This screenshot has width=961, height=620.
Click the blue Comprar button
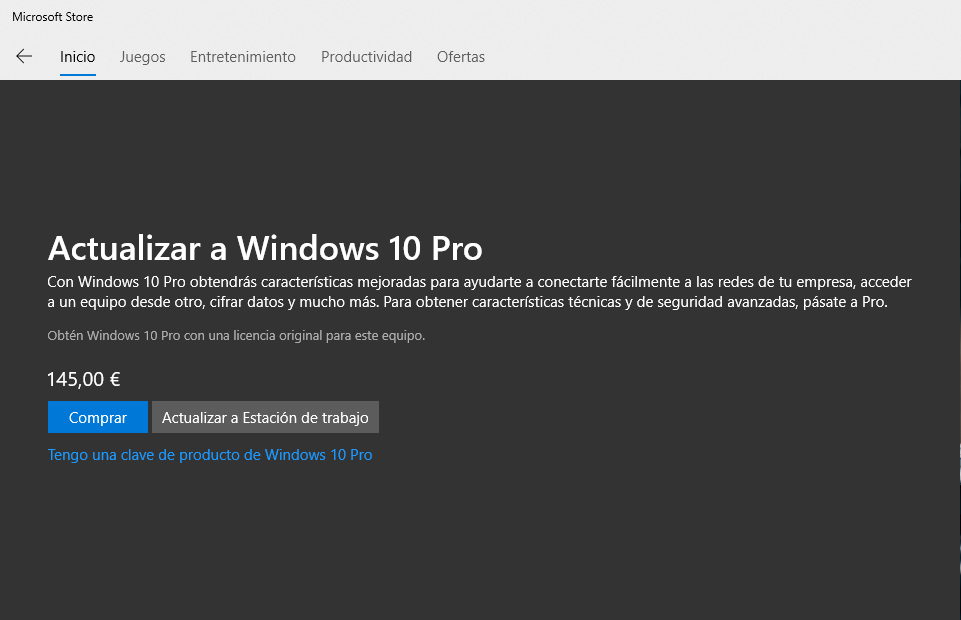pos(98,417)
